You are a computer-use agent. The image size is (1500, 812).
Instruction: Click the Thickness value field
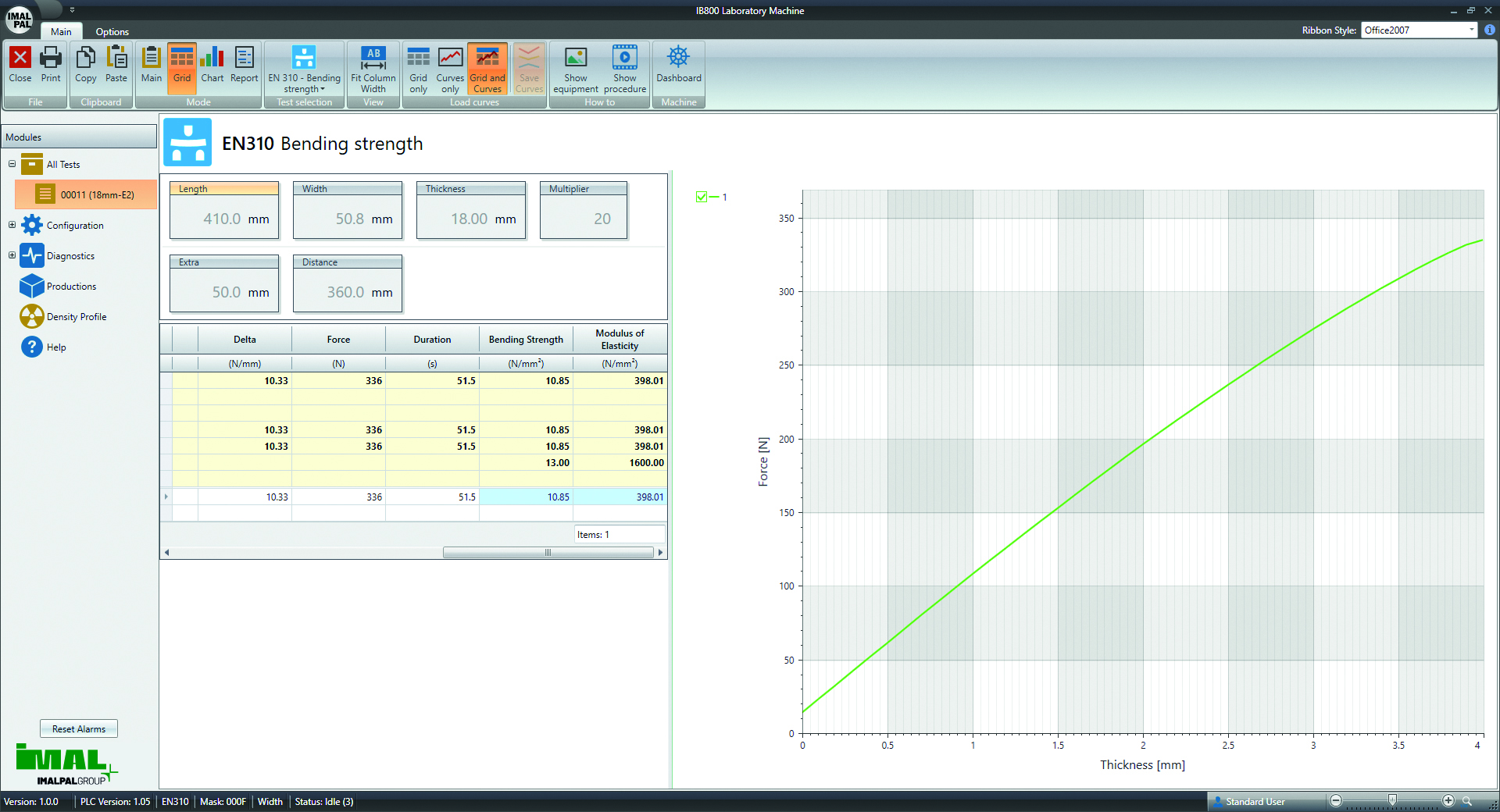[x=471, y=218]
